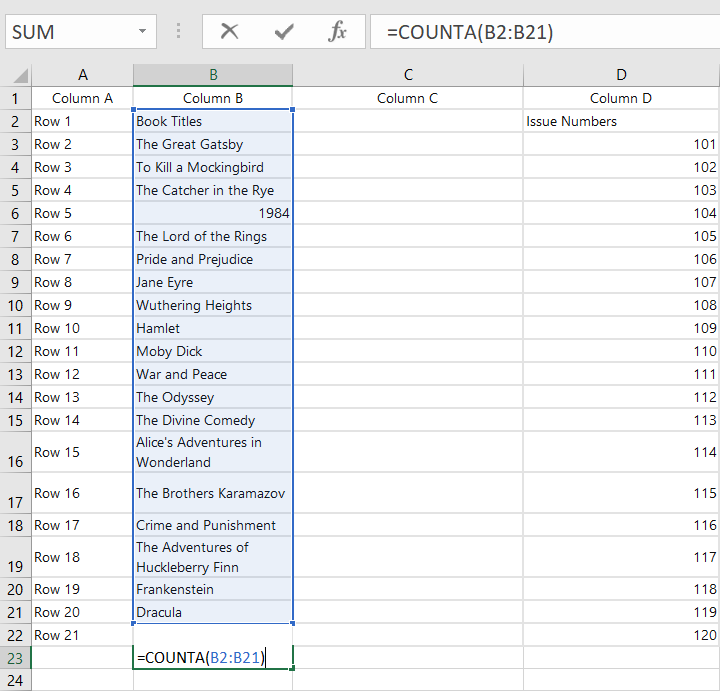Select row 24 header
Image resolution: width=720 pixels, height=691 pixels.
coord(16,680)
